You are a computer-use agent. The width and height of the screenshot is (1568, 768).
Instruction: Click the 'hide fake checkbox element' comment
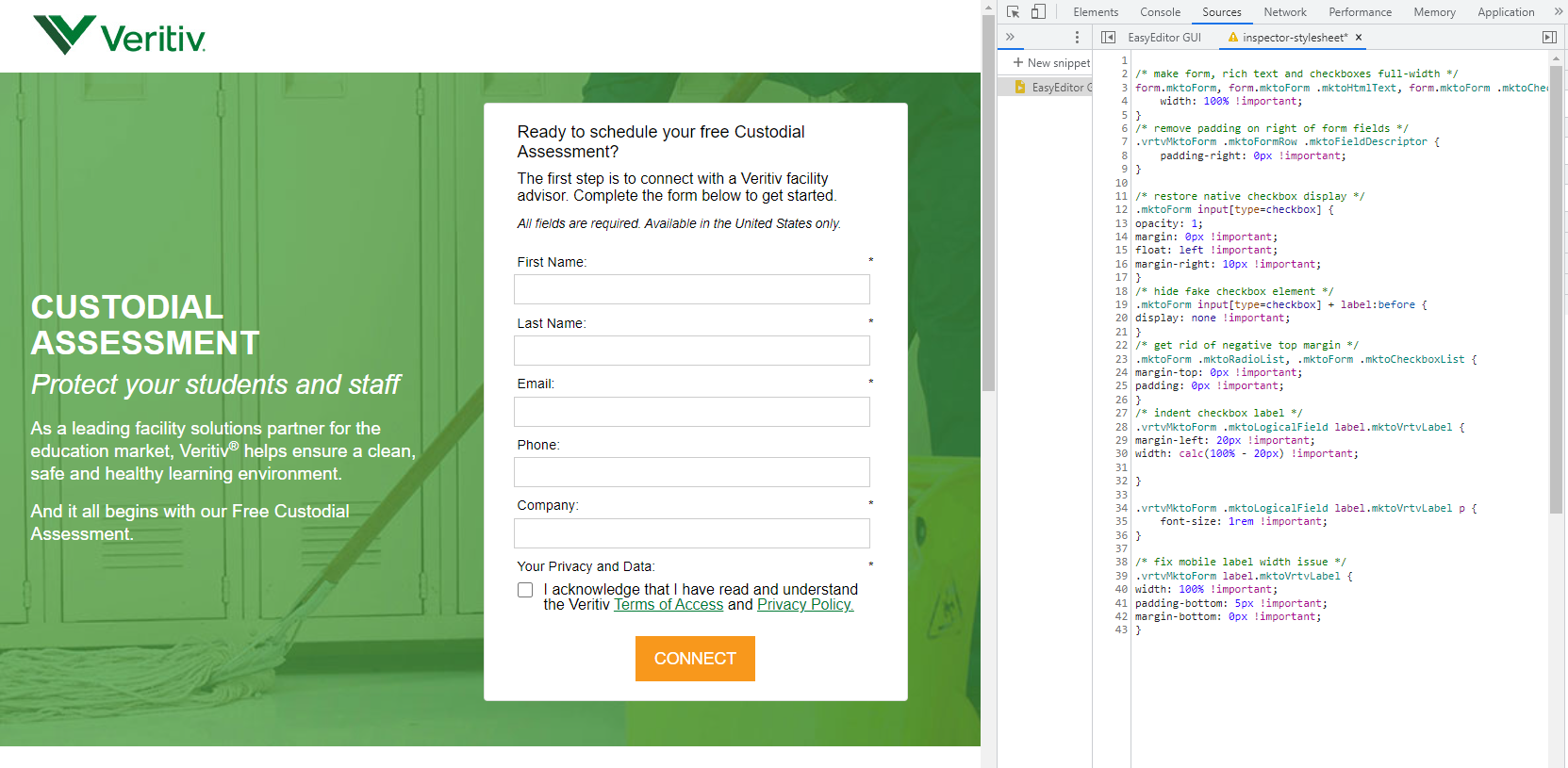(1234, 291)
